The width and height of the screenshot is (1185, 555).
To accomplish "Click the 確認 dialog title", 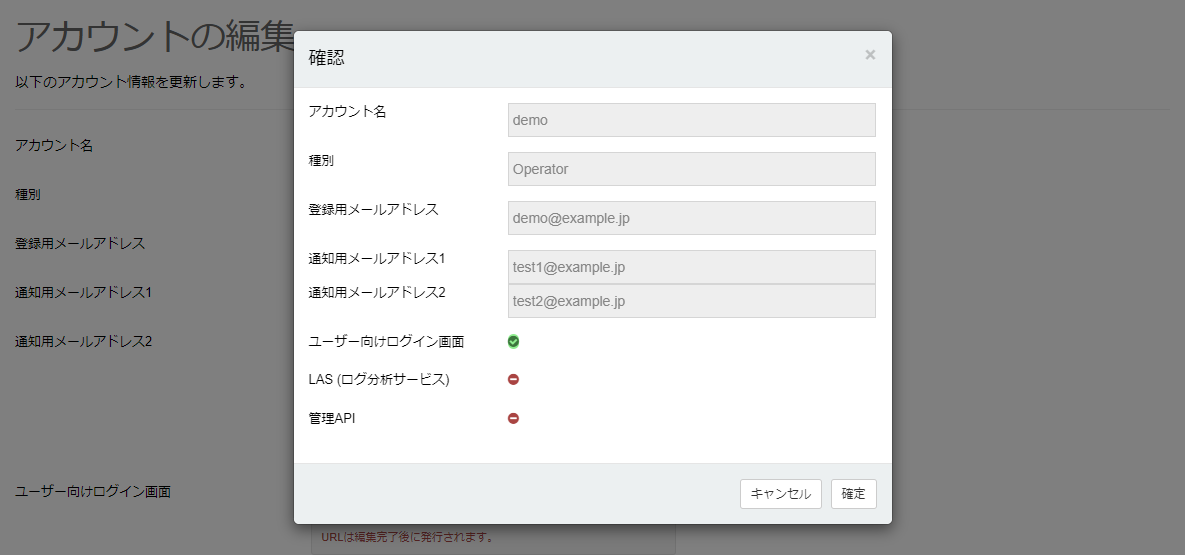I will 327,58.
